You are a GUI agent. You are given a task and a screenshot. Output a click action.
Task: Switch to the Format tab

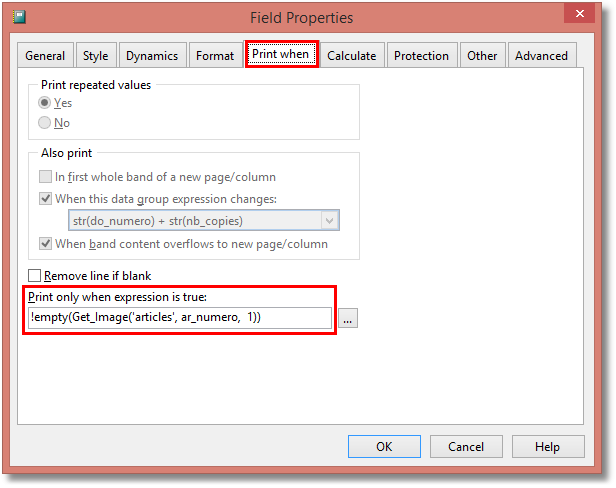[215, 56]
